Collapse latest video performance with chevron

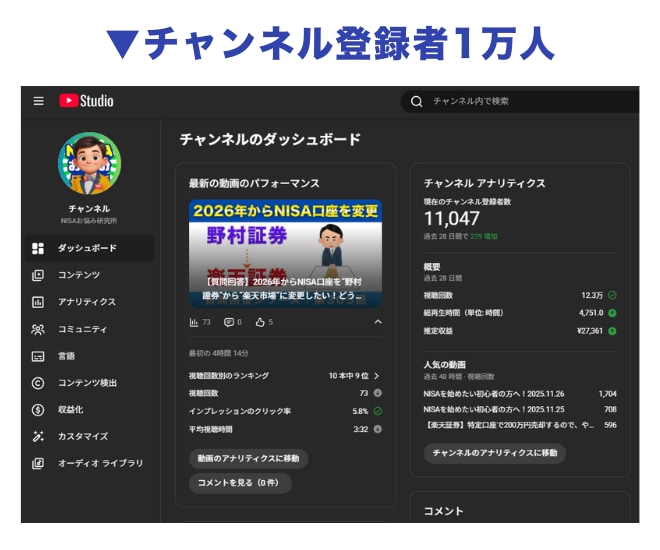[378, 322]
